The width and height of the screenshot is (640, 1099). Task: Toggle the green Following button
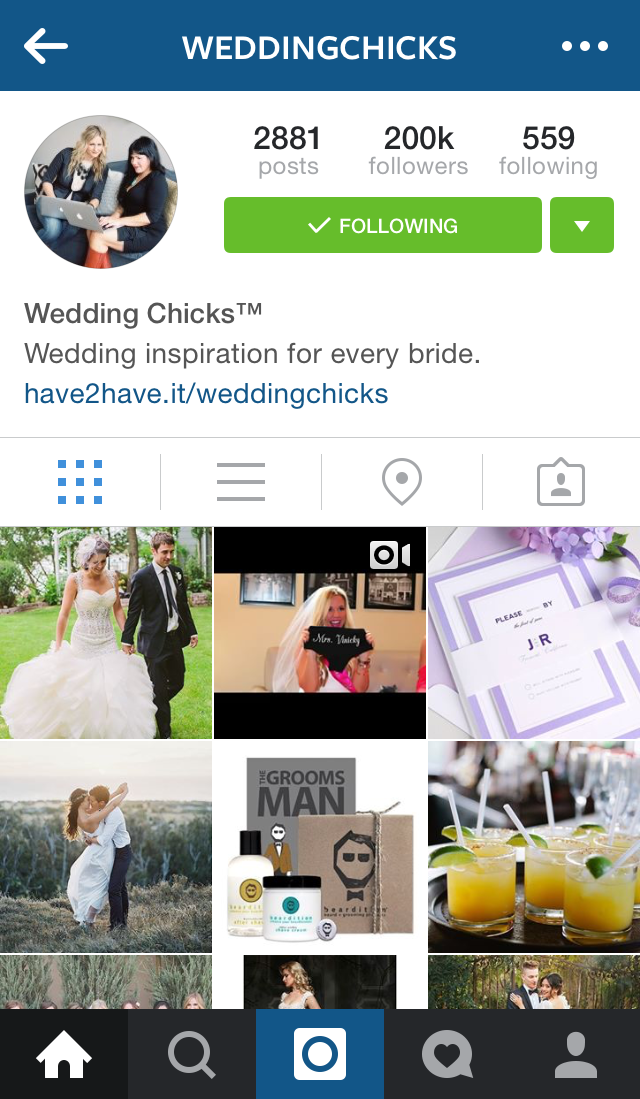[383, 225]
